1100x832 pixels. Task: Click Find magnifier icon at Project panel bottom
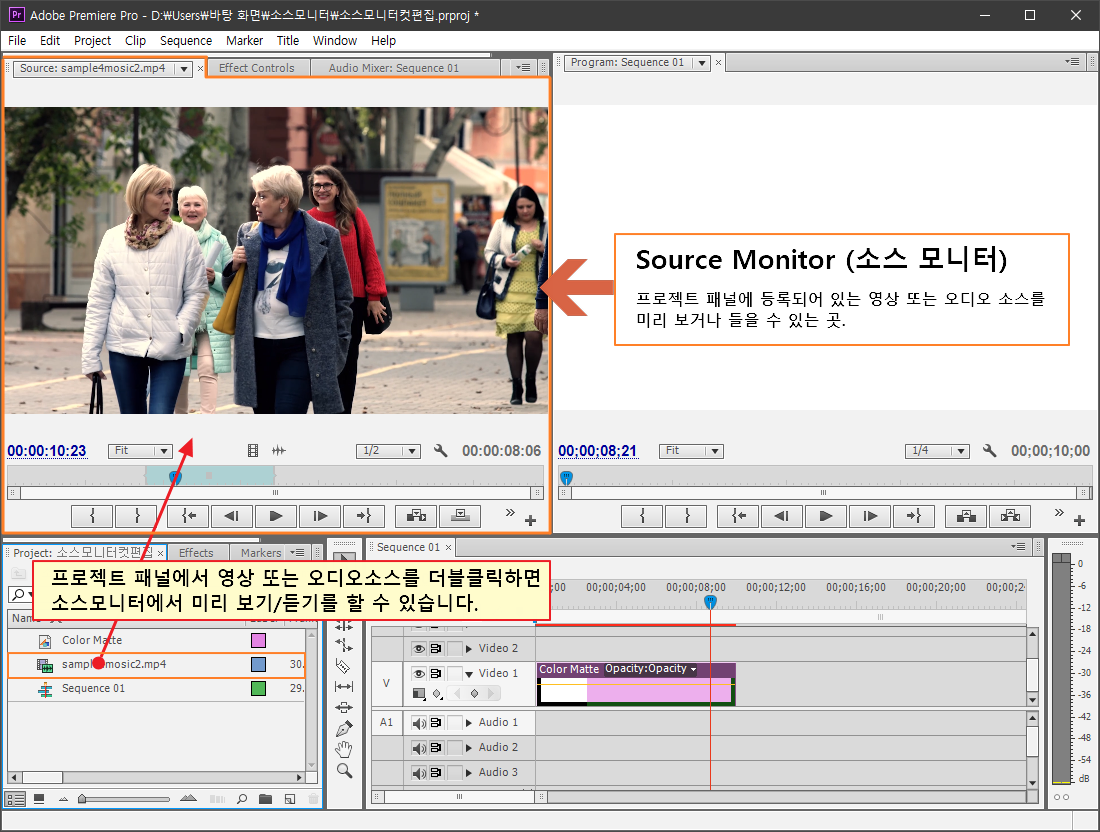(x=242, y=798)
